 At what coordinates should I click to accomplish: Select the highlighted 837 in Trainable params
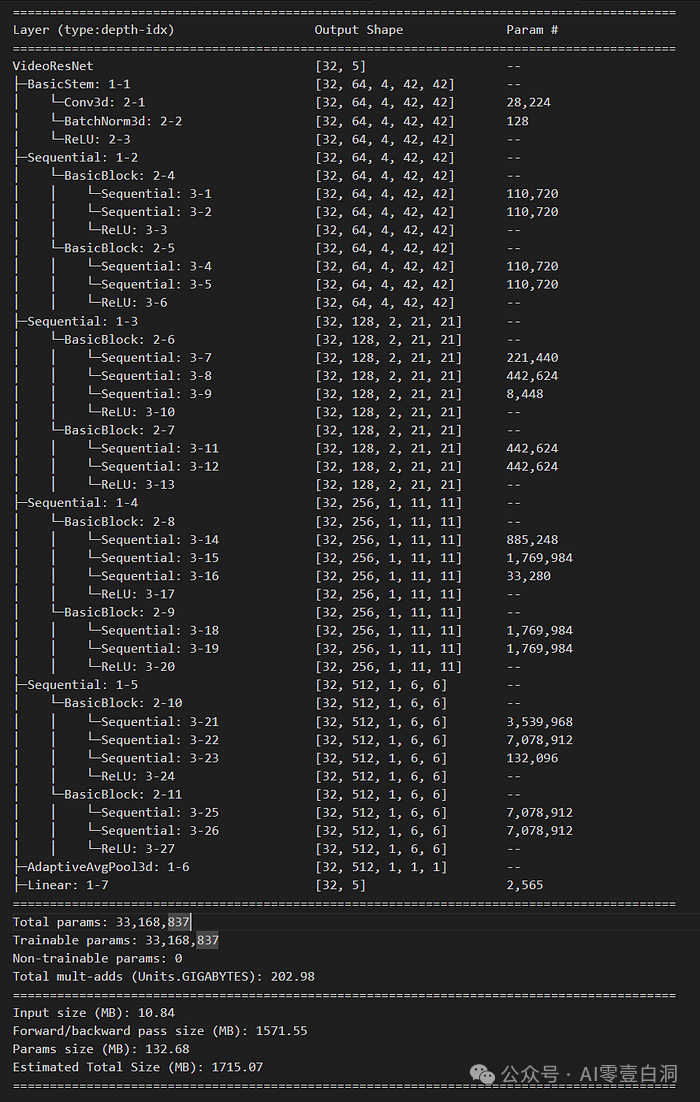click(207, 940)
